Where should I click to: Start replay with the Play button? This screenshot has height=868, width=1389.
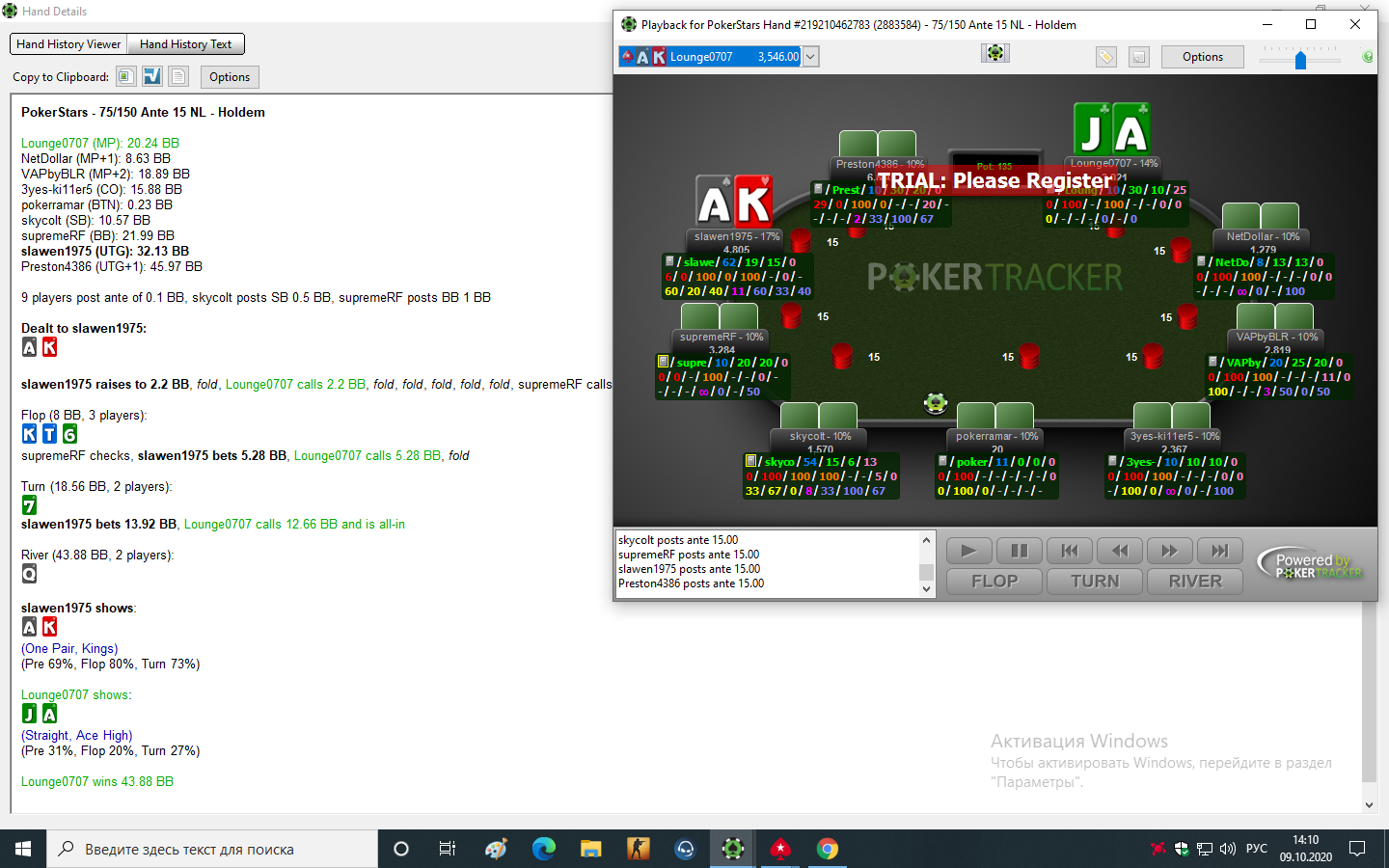point(968,551)
